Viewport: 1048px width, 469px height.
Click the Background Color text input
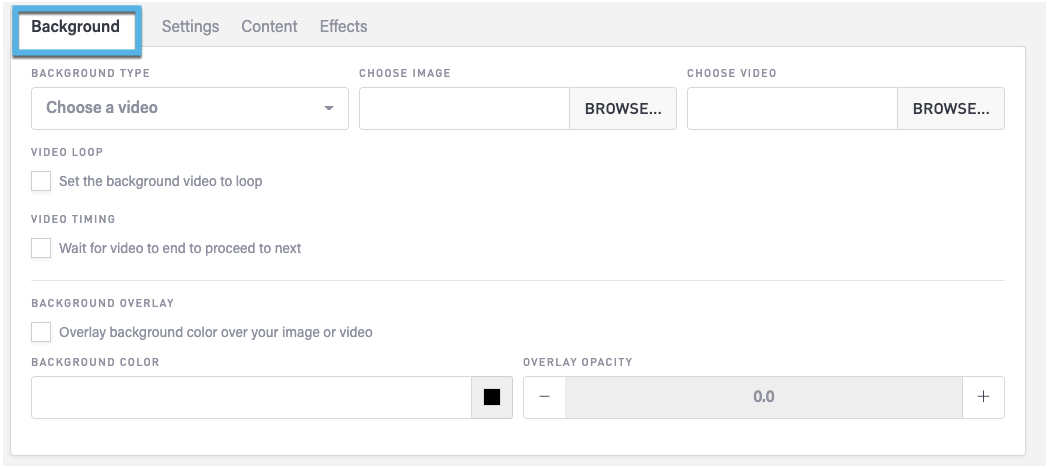251,397
